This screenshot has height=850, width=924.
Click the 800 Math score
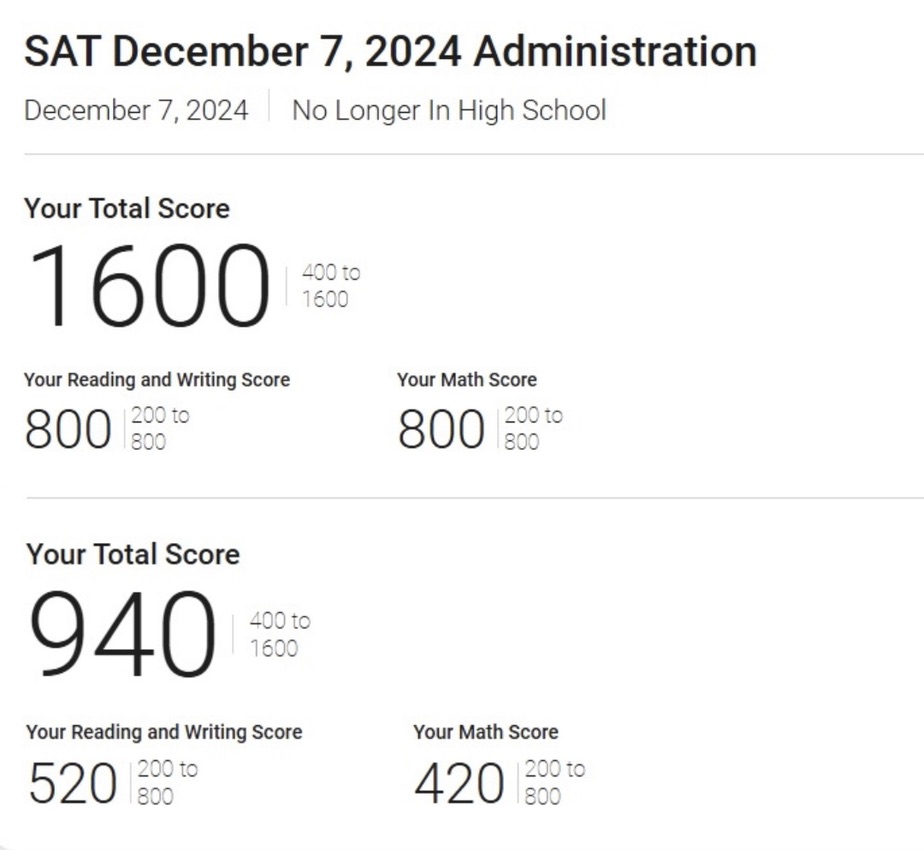(441, 431)
